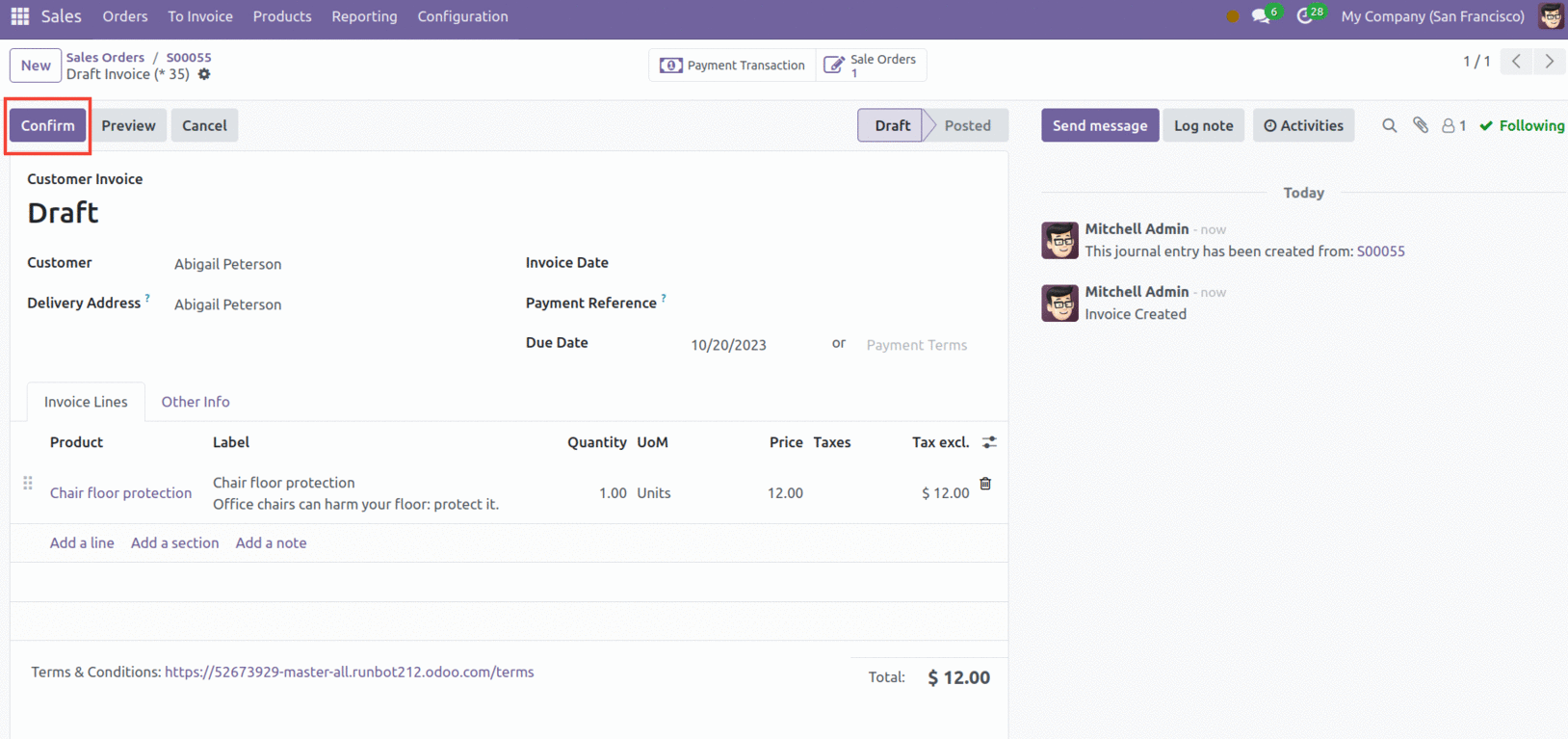
Task: Click the gear icon beside Draft Invoice
Action: click(x=204, y=74)
